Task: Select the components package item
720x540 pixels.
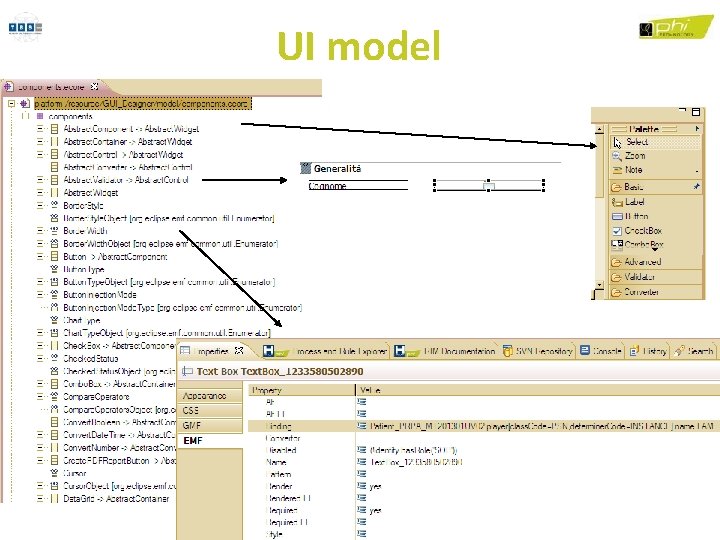Action: pos(70,117)
